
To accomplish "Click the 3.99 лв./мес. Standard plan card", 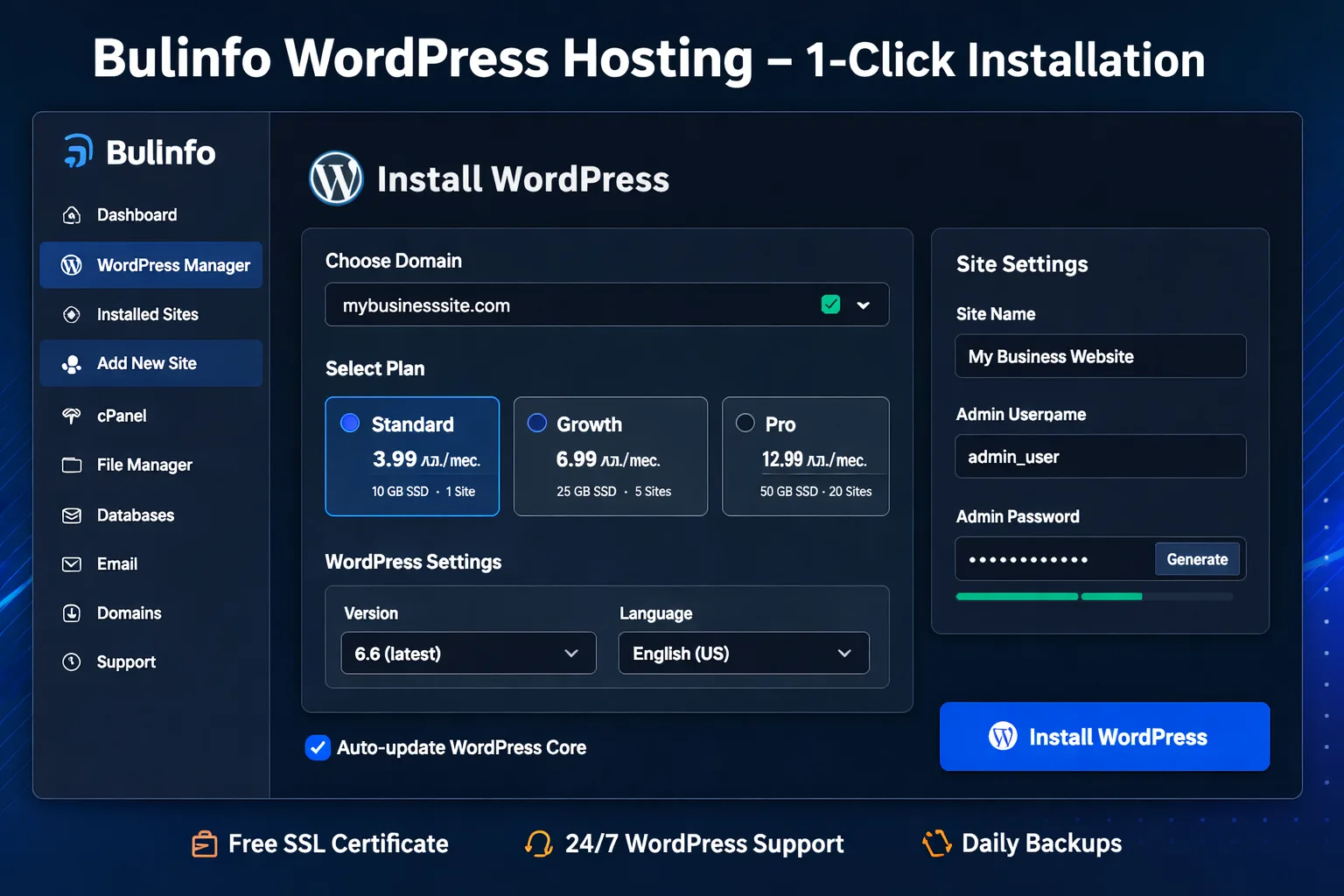I will 412,457.
